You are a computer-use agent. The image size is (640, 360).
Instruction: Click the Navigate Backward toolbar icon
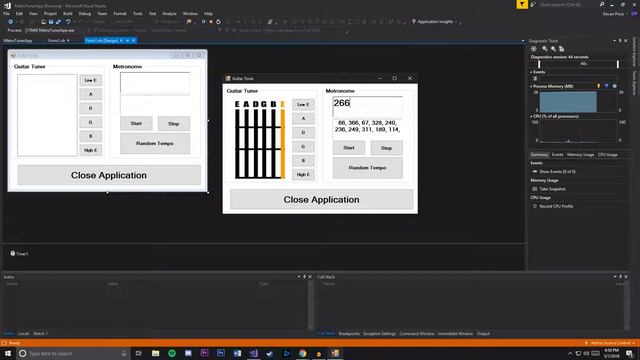(x=11, y=22)
